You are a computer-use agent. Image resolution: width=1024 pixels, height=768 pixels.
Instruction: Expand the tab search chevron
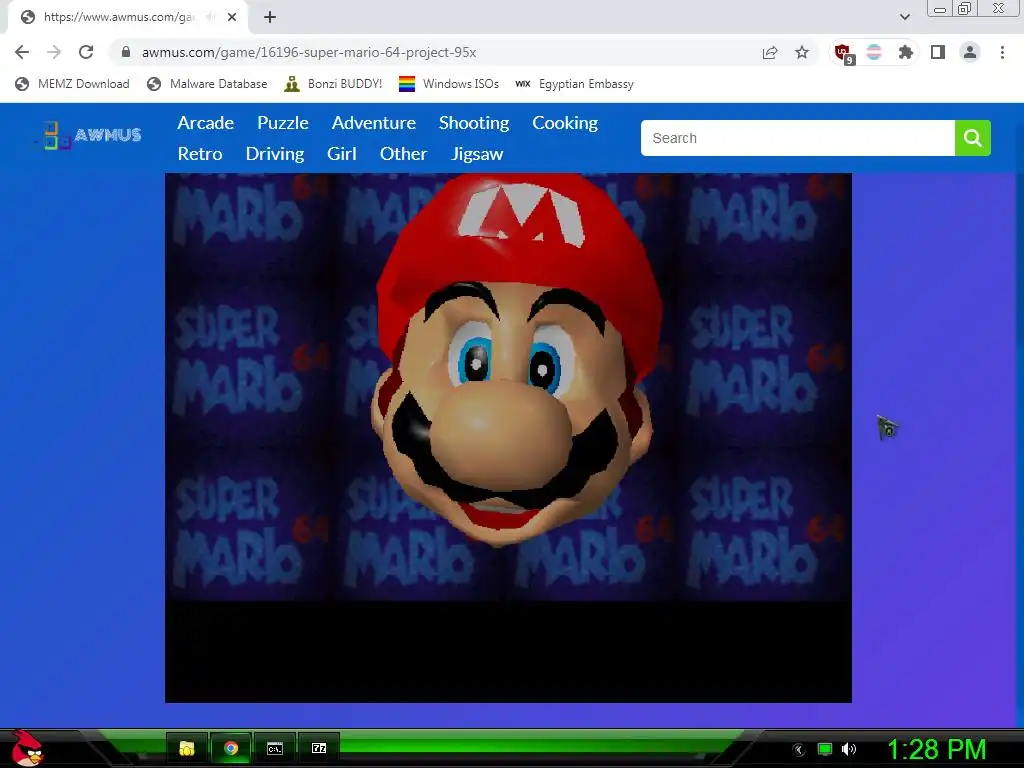click(x=904, y=17)
